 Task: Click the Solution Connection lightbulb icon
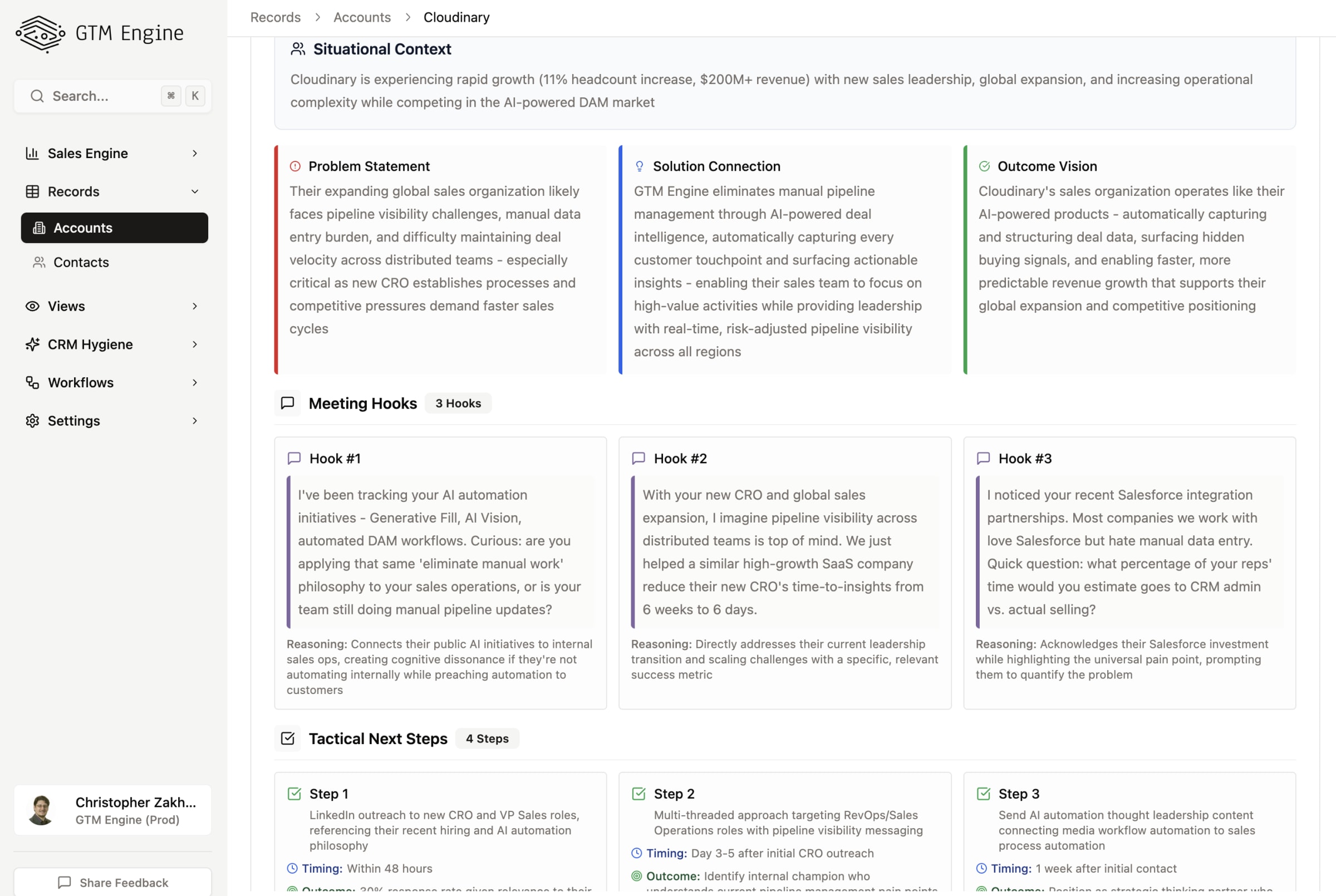click(x=639, y=166)
